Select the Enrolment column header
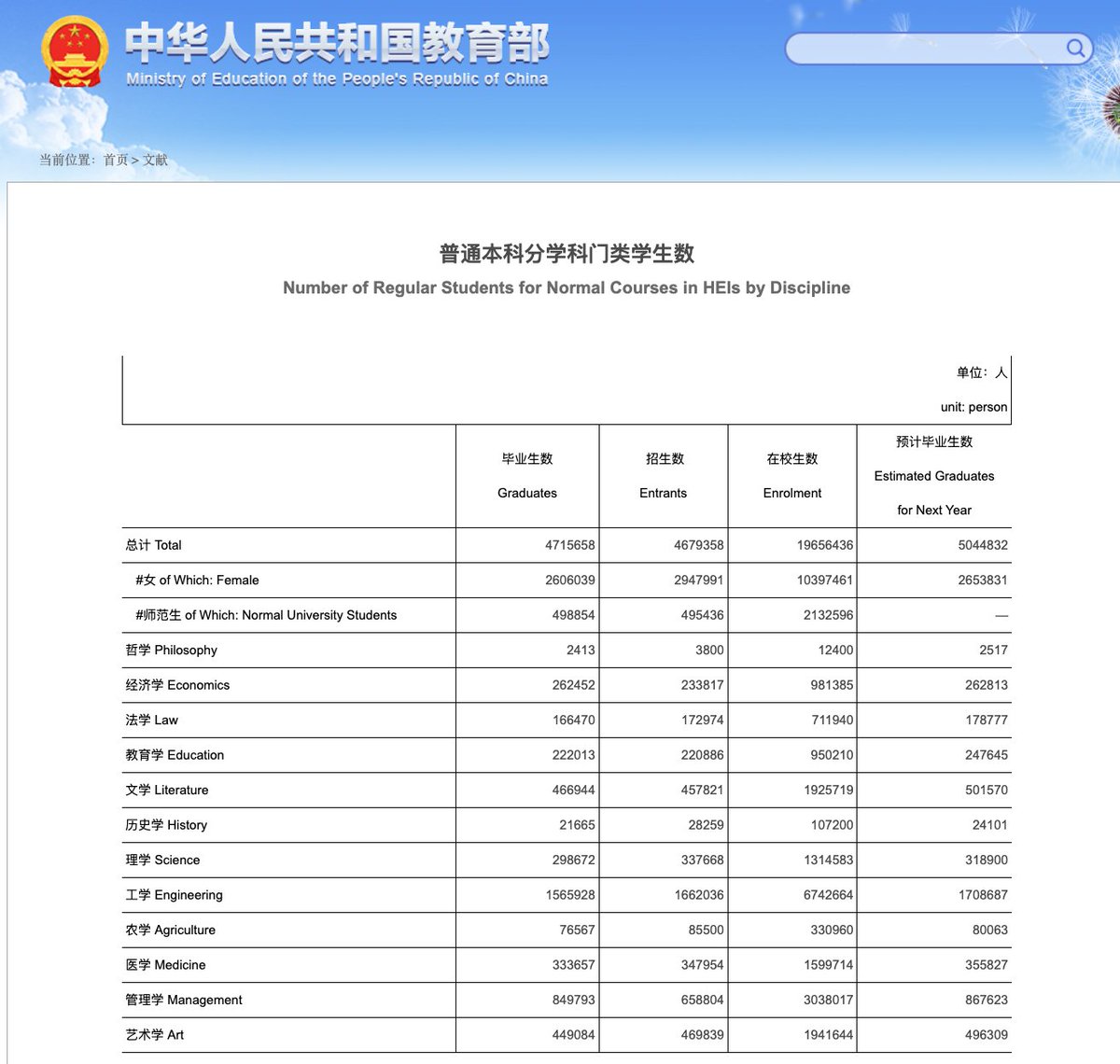This screenshot has height=1064, width=1120. pos(792,476)
